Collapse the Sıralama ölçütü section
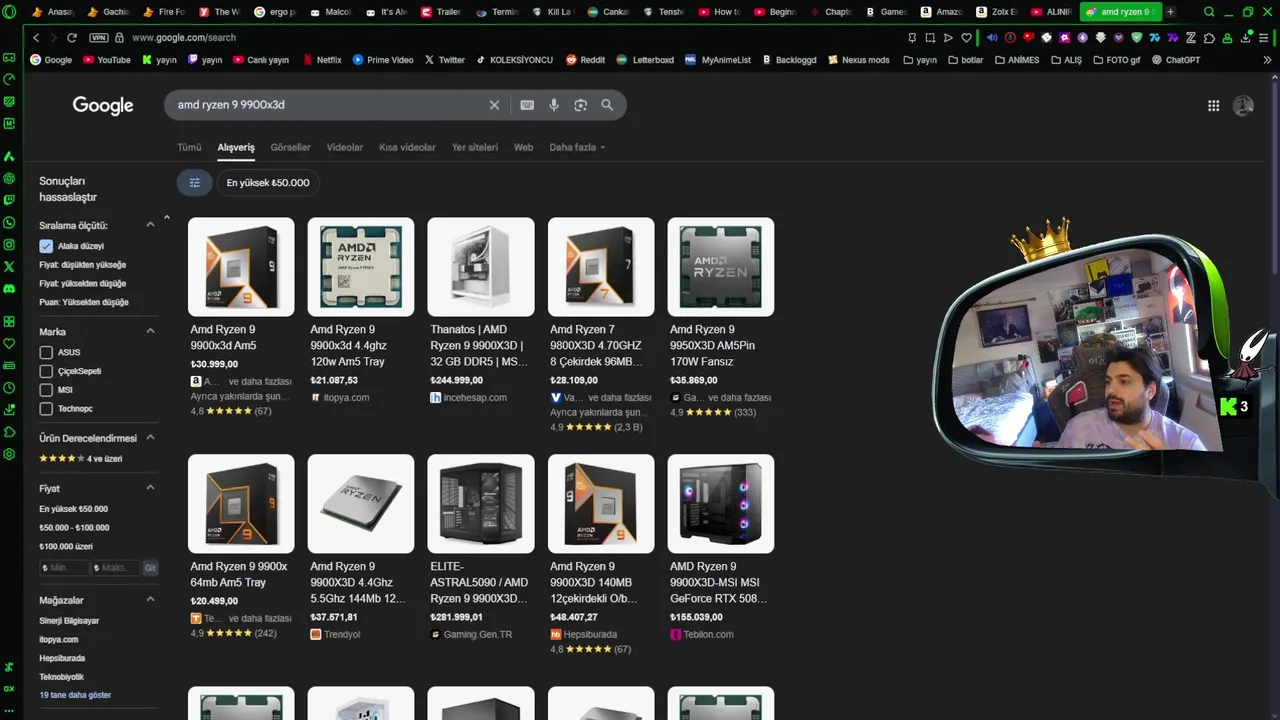Viewport: 1280px width, 720px height. [x=151, y=225]
